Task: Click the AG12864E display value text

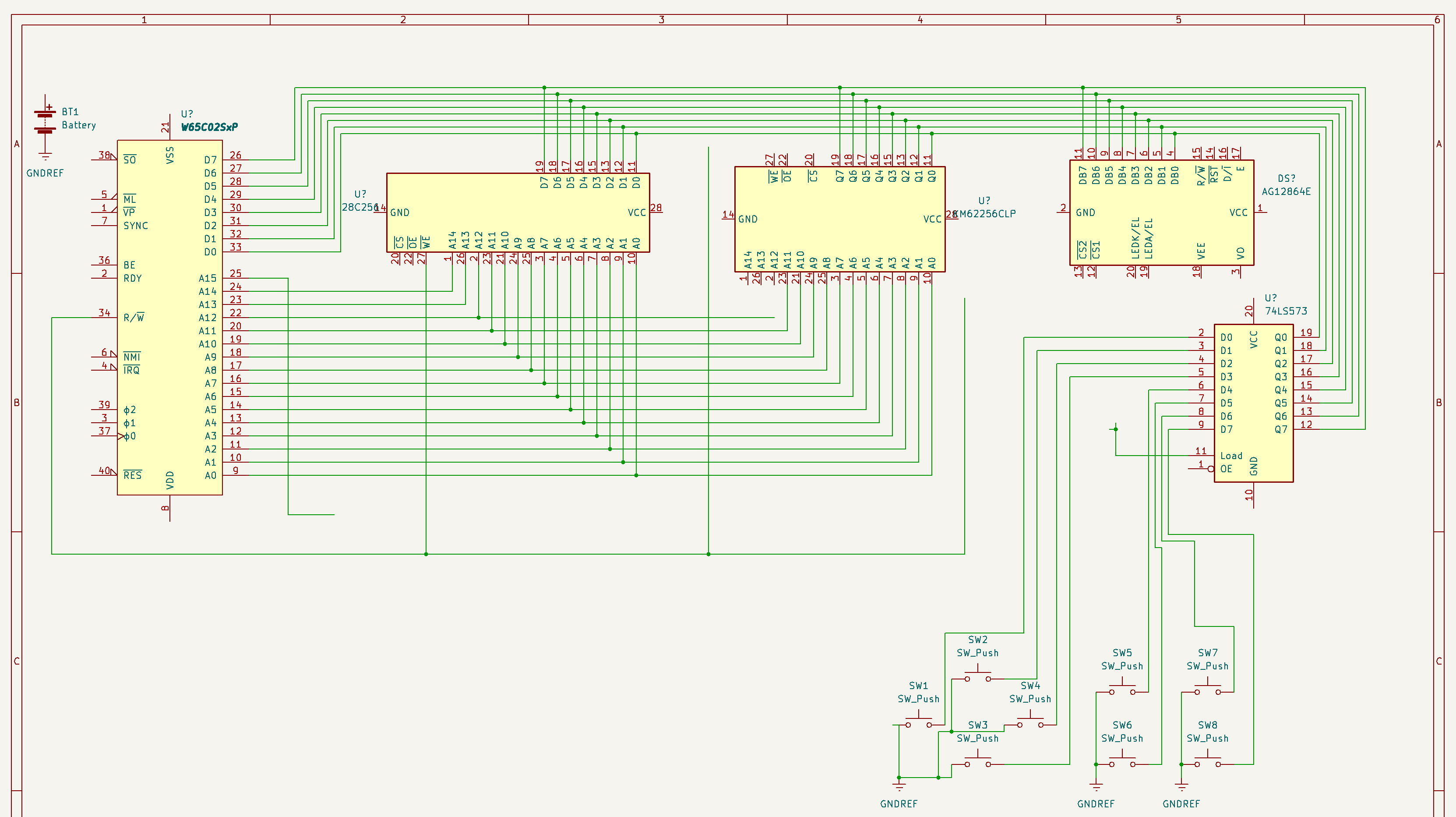Action: 1286,192
